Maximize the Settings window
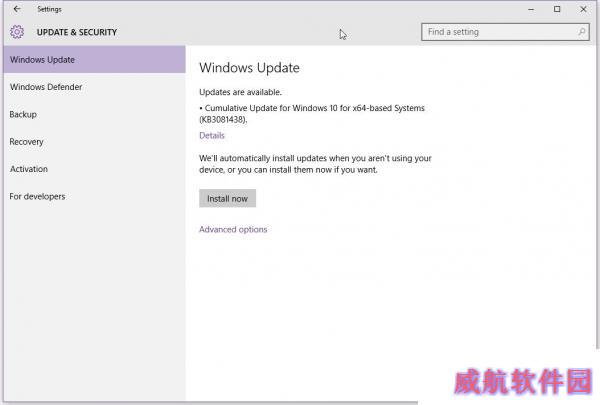 pos(557,9)
